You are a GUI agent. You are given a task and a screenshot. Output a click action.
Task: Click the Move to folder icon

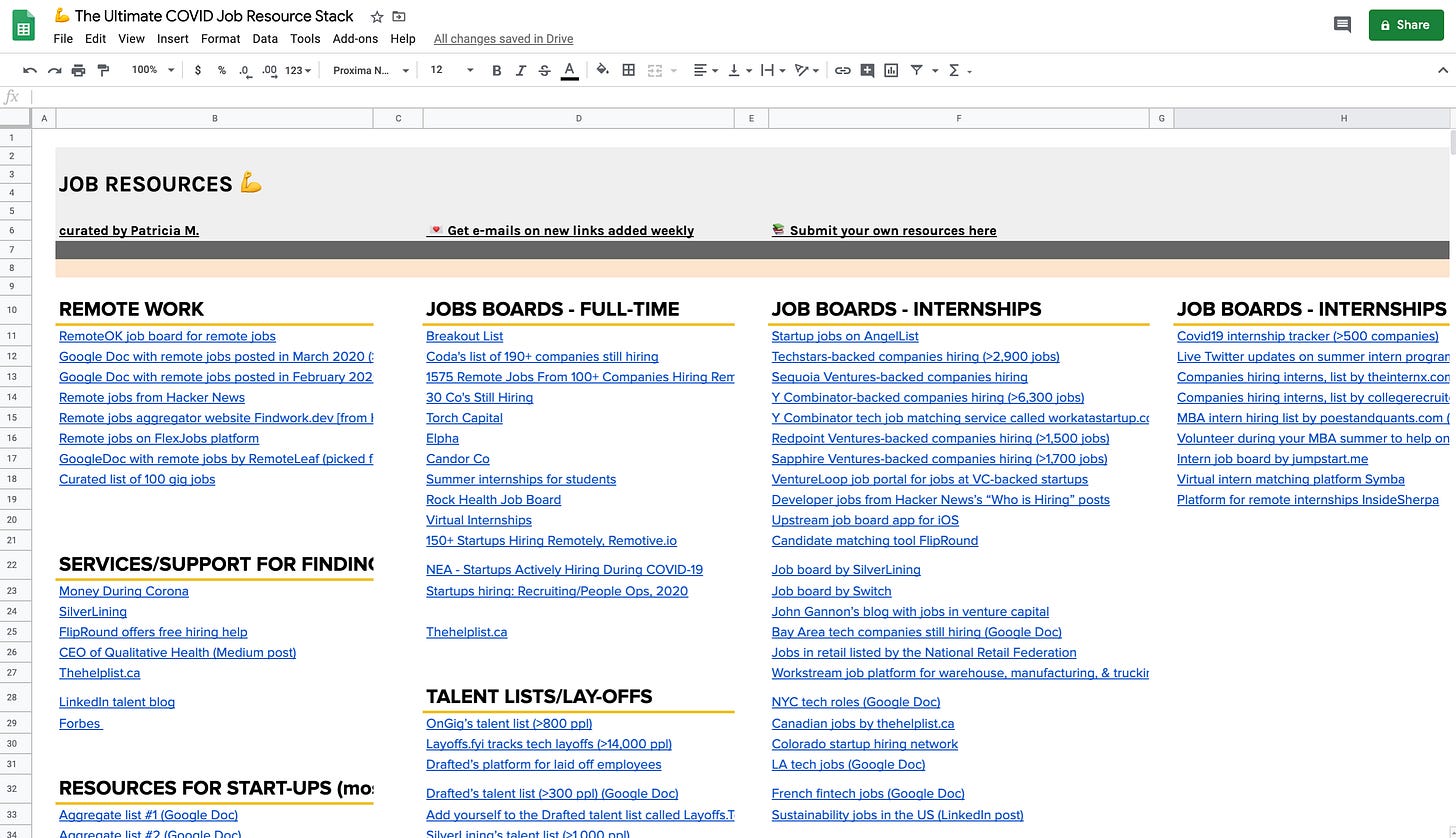pyautogui.click(x=399, y=16)
